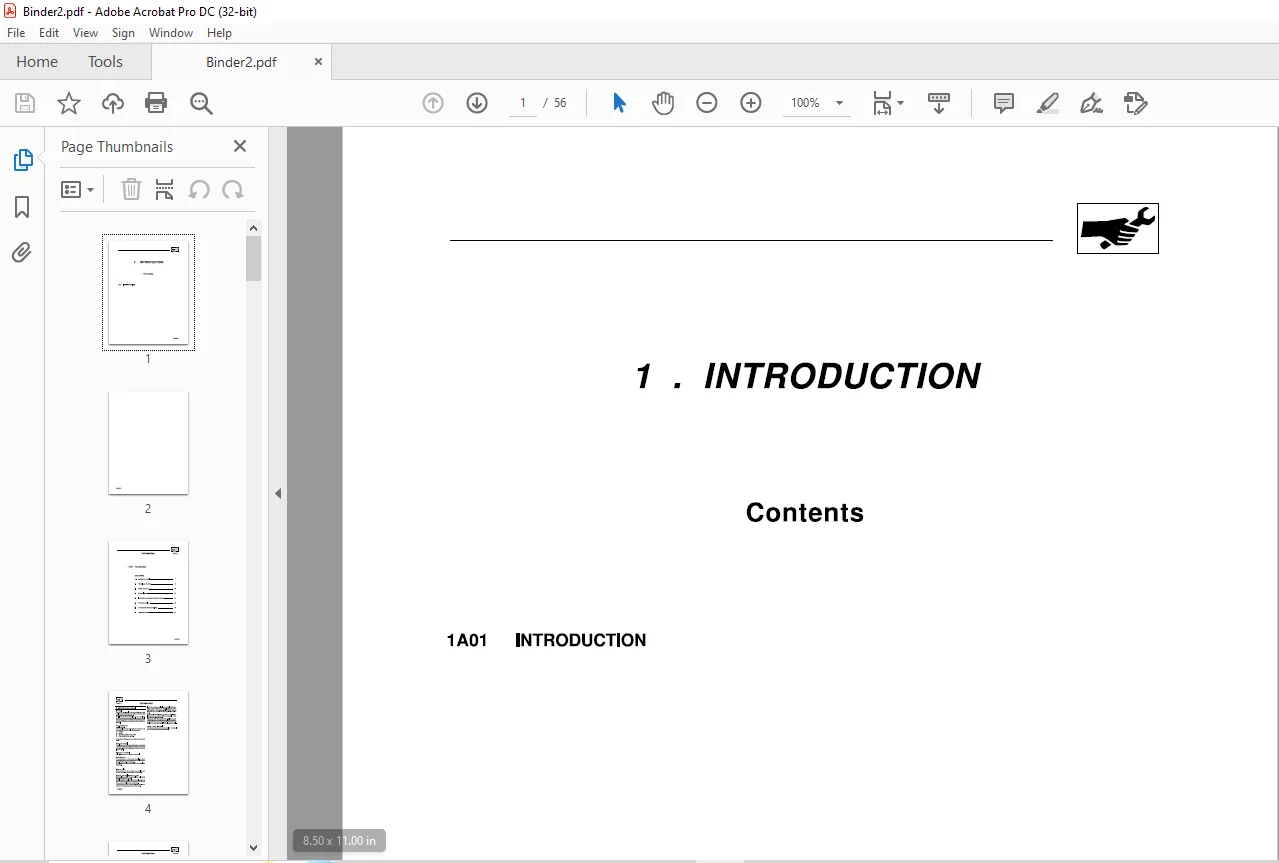Image resolution: width=1279 pixels, height=863 pixels.
Task: Zoom out with the minus icon
Action: click(x=707, y=103)
